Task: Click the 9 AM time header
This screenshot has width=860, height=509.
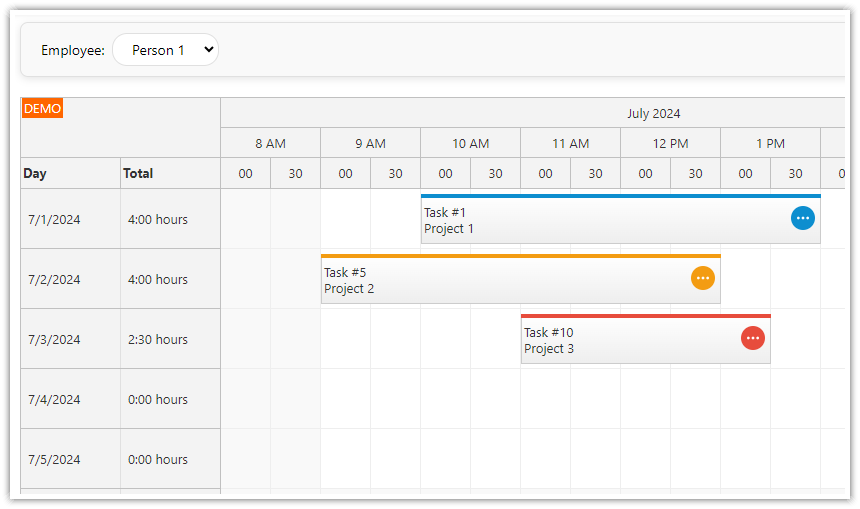Action: tap(370, 143)
